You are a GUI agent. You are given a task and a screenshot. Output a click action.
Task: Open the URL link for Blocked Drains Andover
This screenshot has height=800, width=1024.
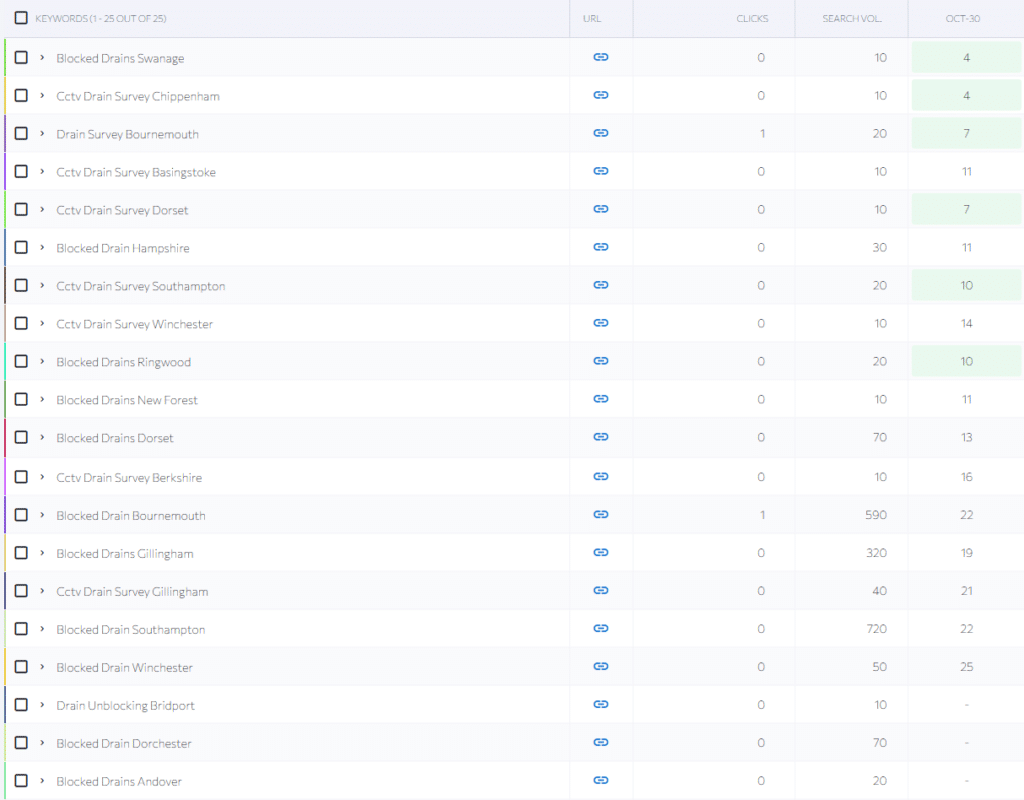click(x=600, y=781)
